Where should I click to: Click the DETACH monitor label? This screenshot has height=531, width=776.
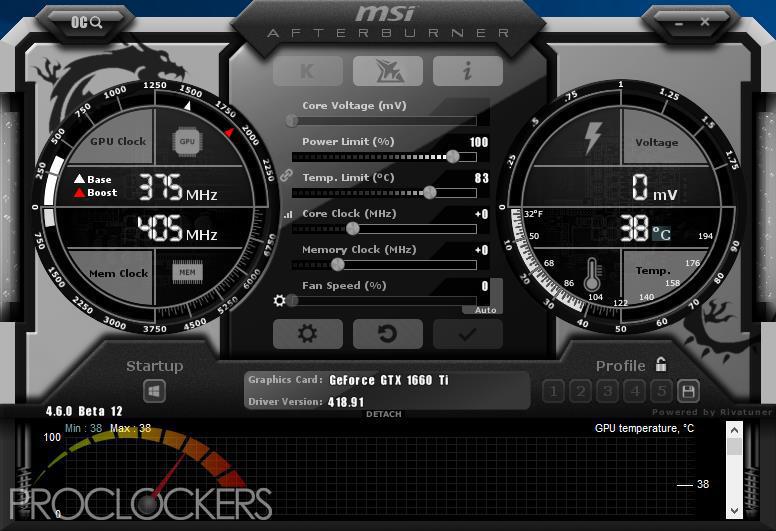(384, 414)
